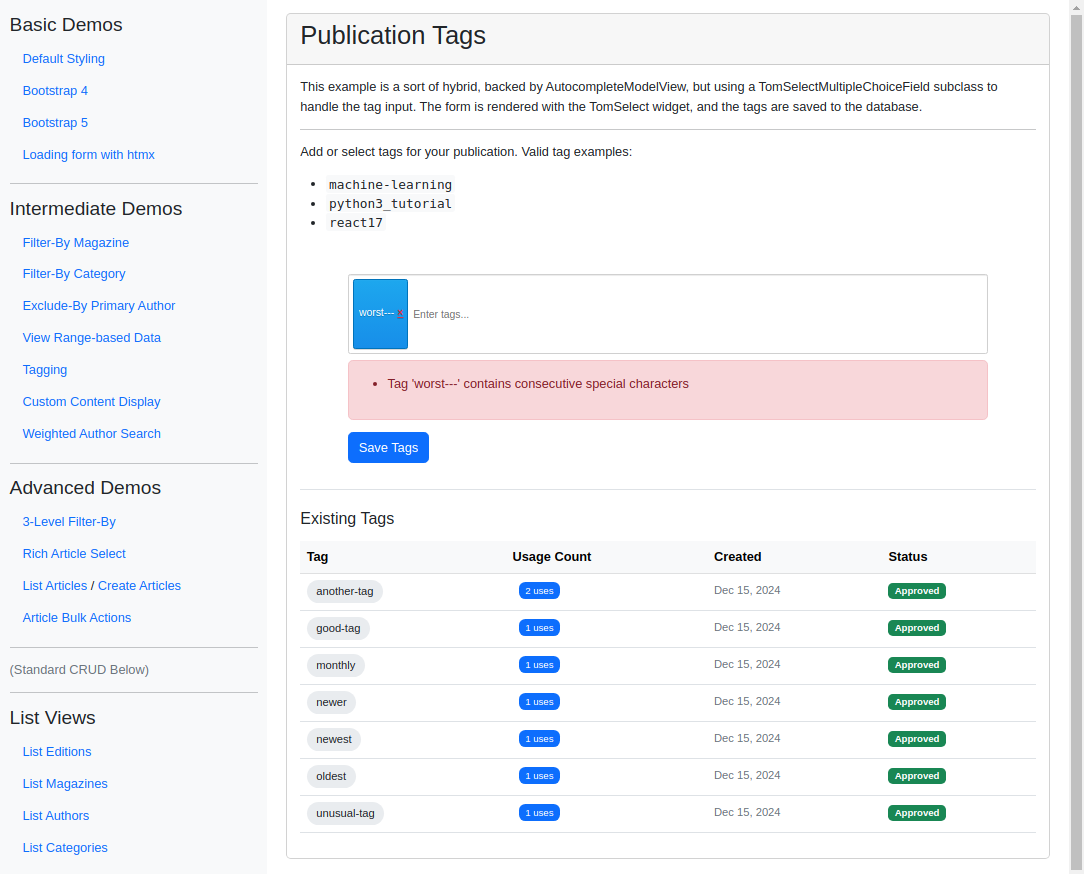Click the newer tag pill
1084x874 pixels.
(331, 703)
